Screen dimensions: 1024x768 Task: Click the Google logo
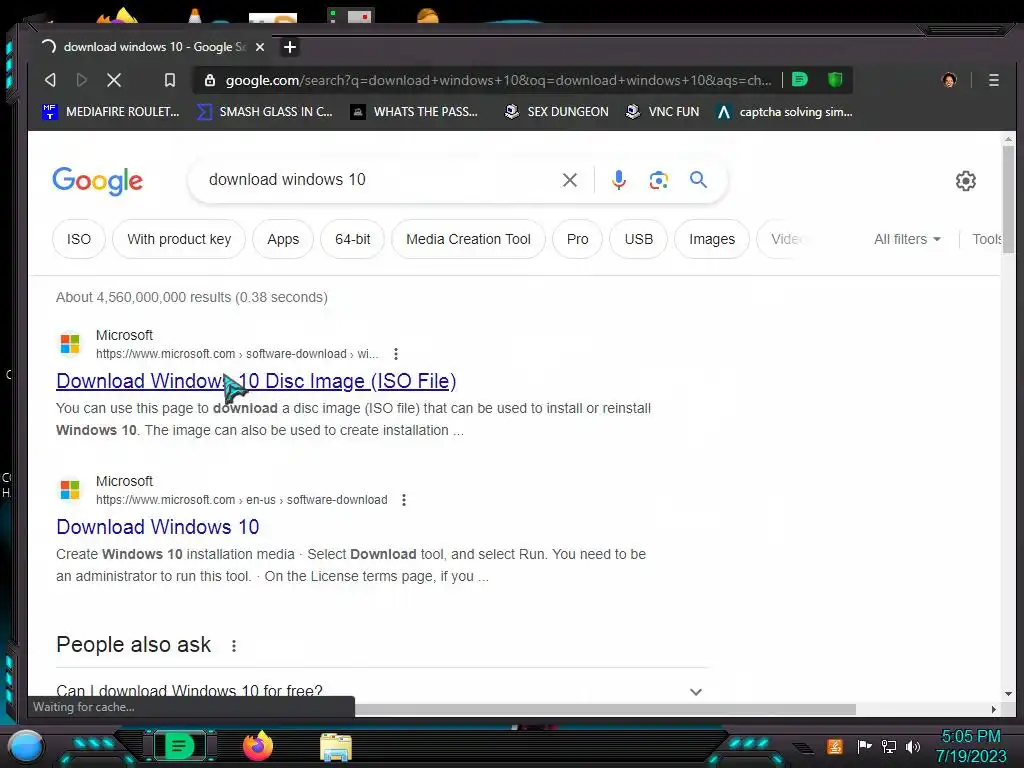coord(97,181)
